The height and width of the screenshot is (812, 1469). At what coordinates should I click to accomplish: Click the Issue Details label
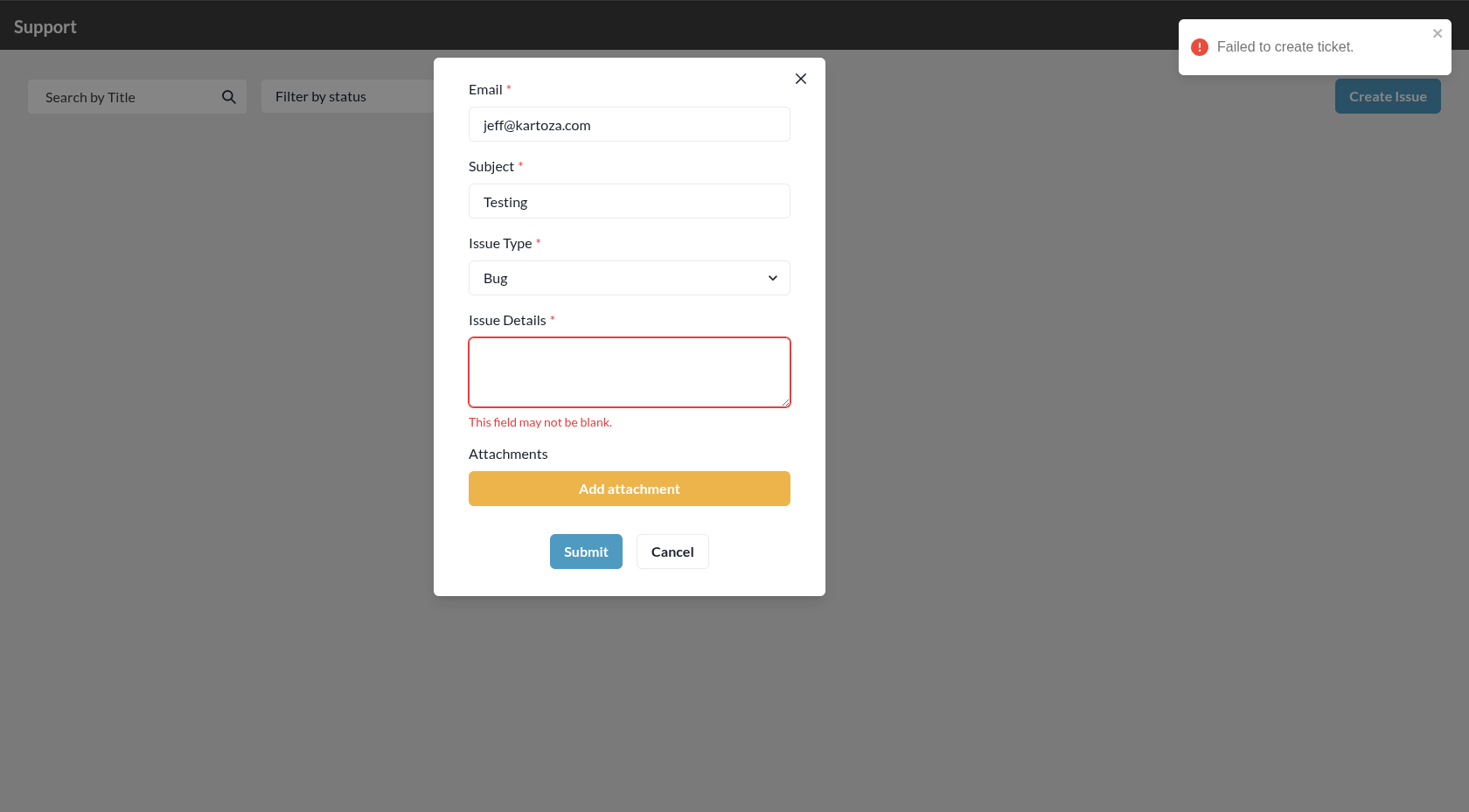pyautogui.click(x=507, y=320)
